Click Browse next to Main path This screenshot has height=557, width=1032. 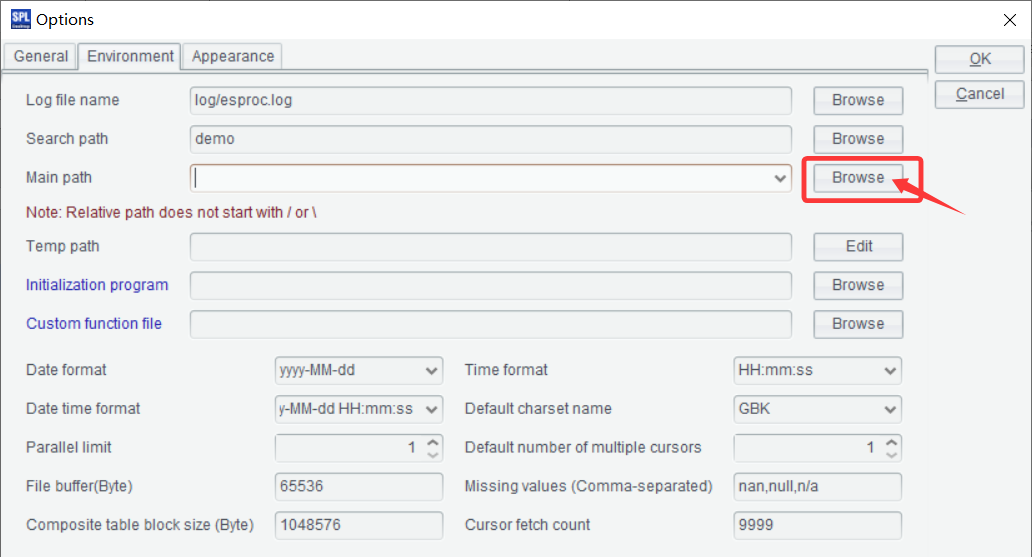[x=857, y=178]
